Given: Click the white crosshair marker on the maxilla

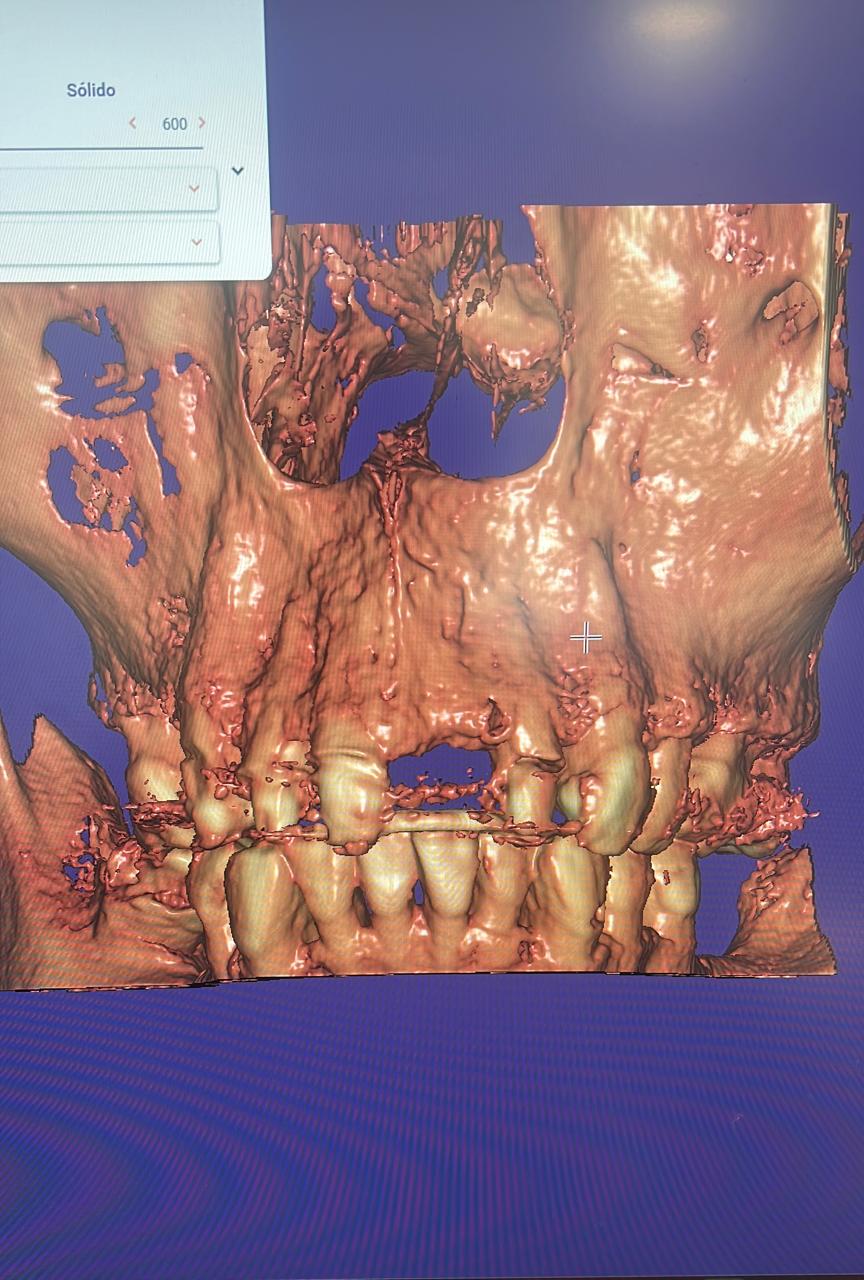Looking at the screenshot, I should (x=585, y=637).
